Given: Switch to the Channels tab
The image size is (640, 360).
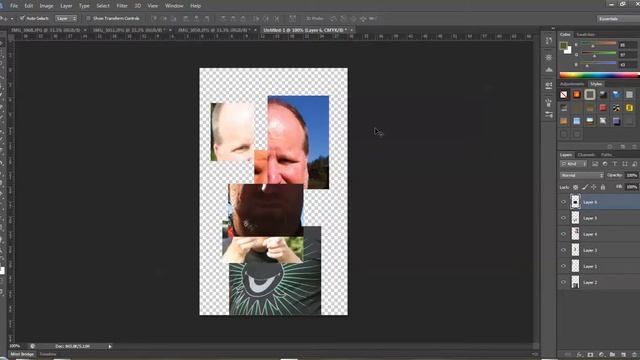Looking at the screenshot, I should [586, 155].
